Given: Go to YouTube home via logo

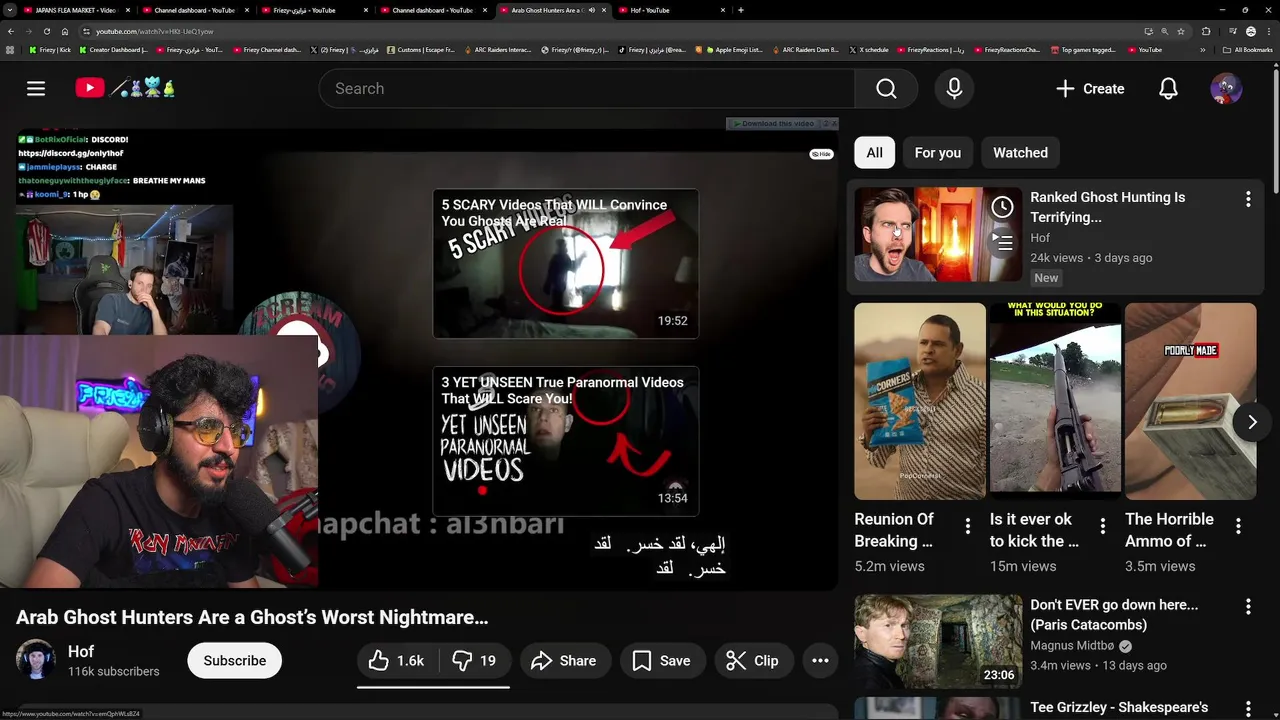Looking at the screenshot, I should 126,88.
